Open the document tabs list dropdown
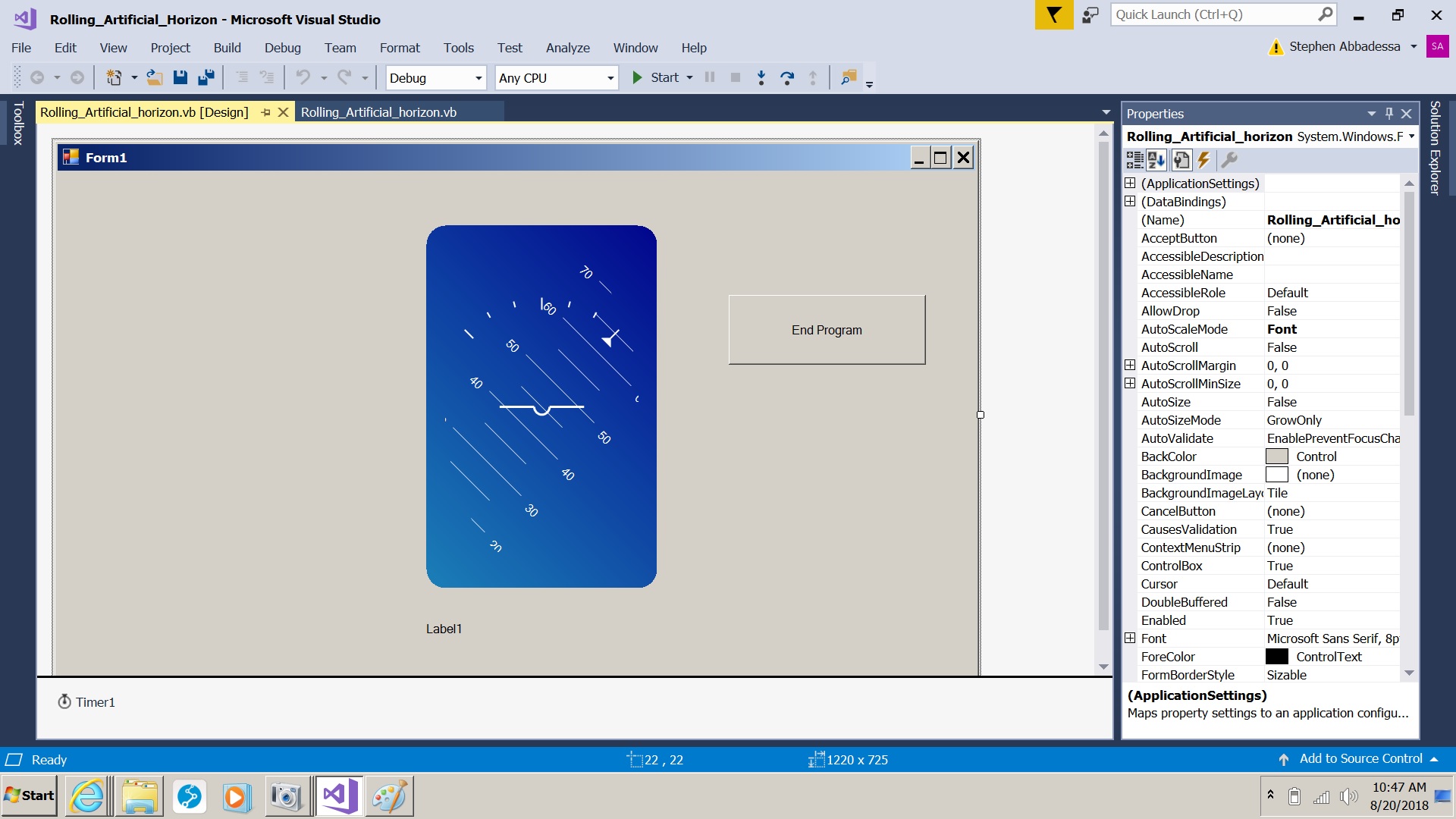The image size is (1456, 819). coord(1106,112)
